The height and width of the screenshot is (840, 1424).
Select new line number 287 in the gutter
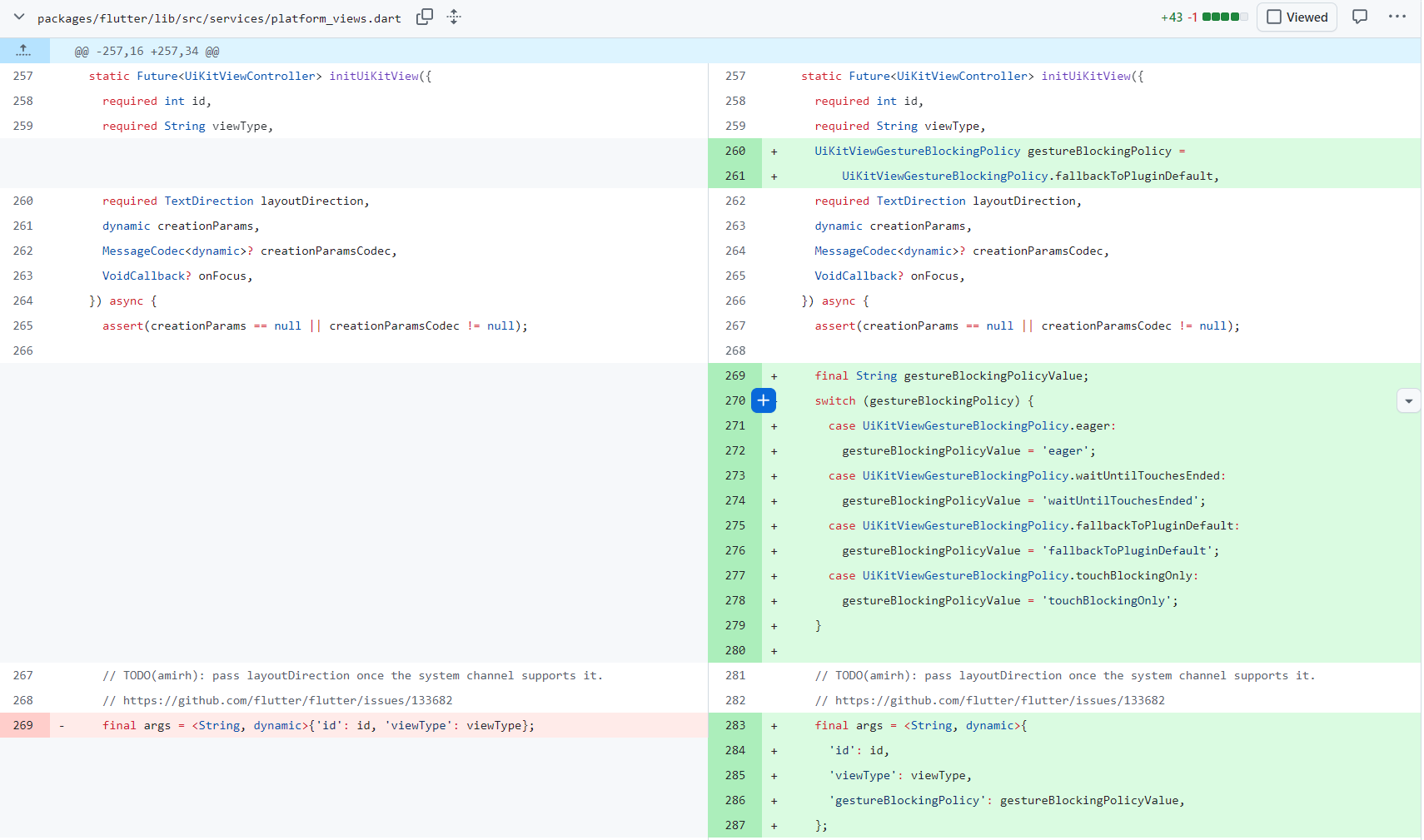735,825
